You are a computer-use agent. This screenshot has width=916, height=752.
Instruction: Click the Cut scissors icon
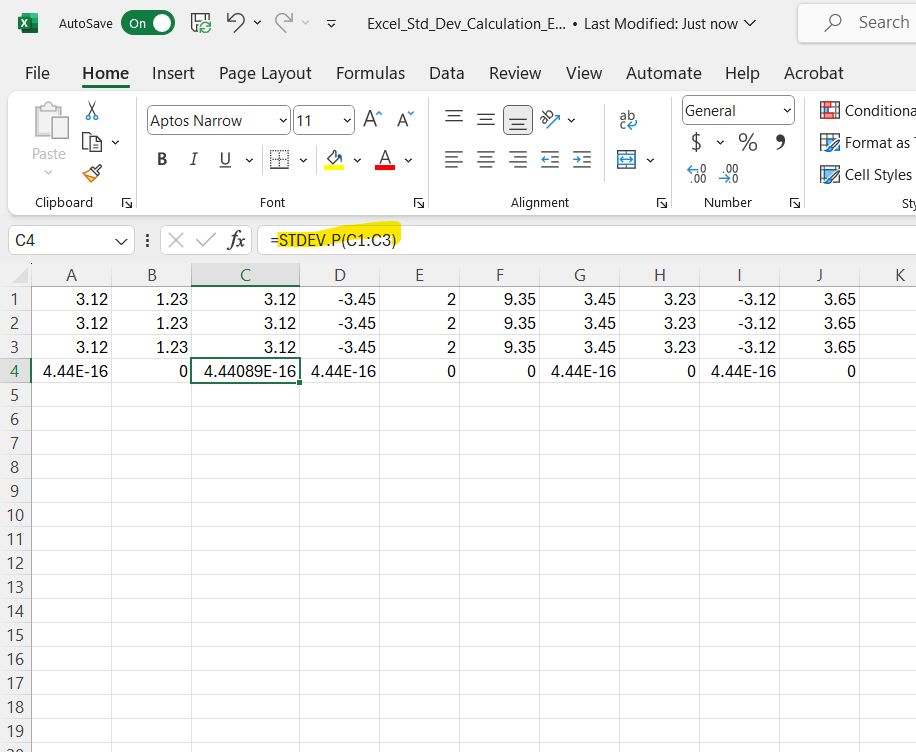pyautogui.click(x=92, y=110)
